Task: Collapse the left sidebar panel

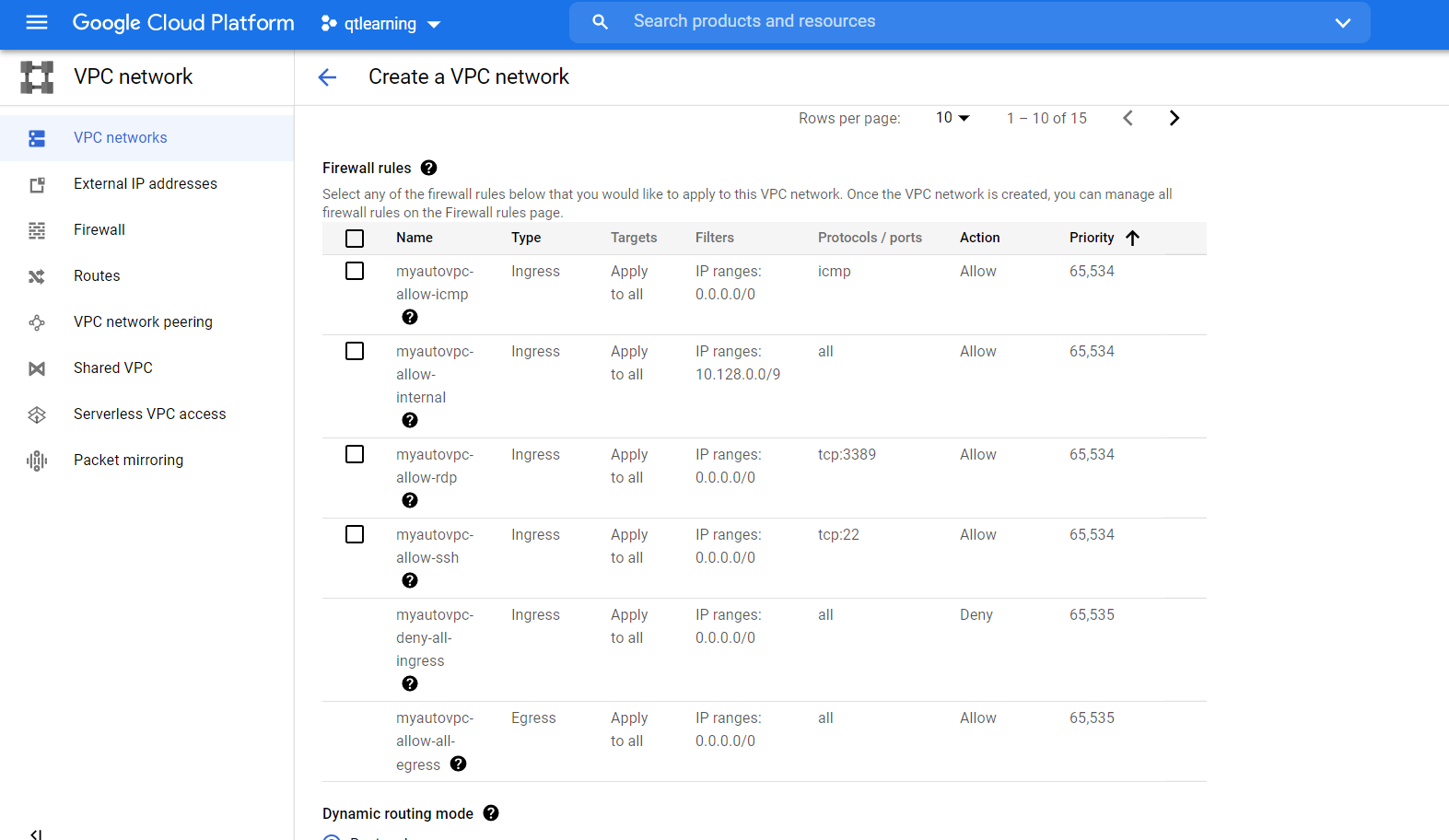Action: [36, 834]
